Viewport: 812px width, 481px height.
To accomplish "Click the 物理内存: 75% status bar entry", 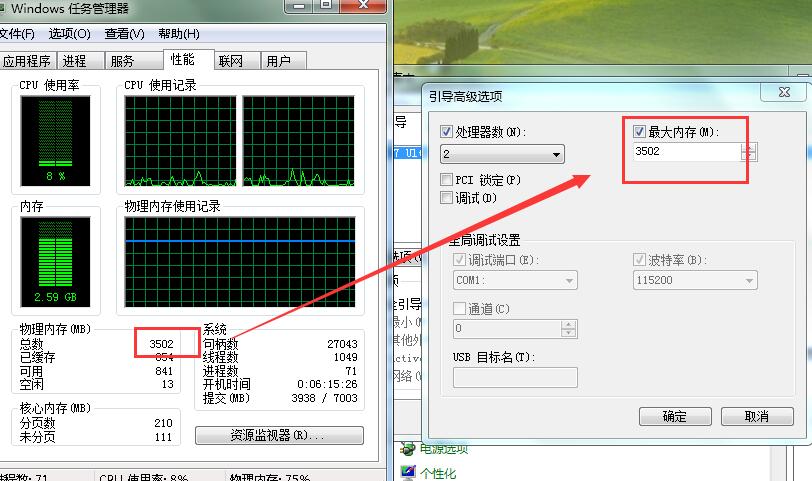I will (x=270, y=477).
